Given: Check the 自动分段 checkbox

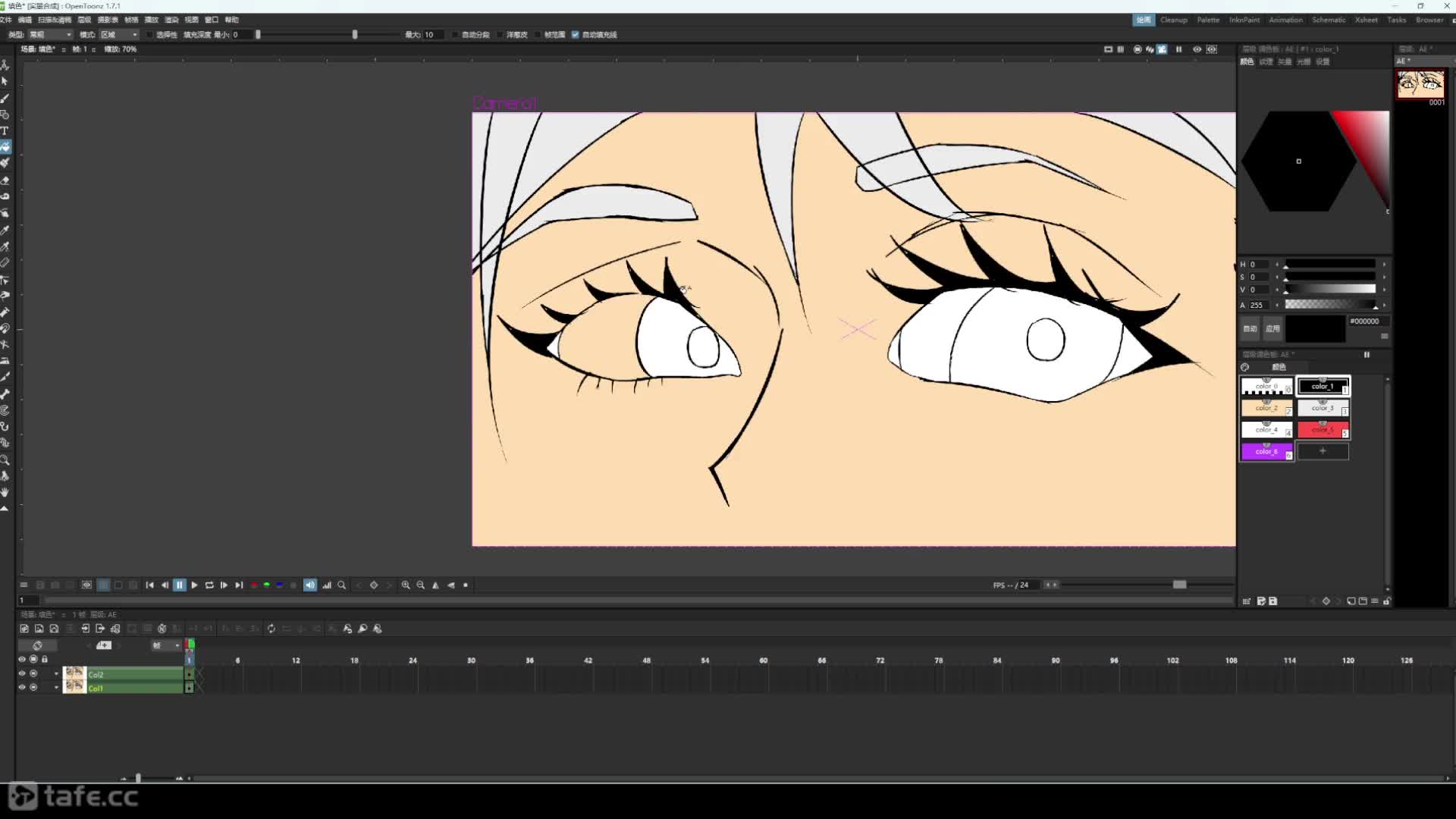Looking at the screenshot, I should (455, 35).
